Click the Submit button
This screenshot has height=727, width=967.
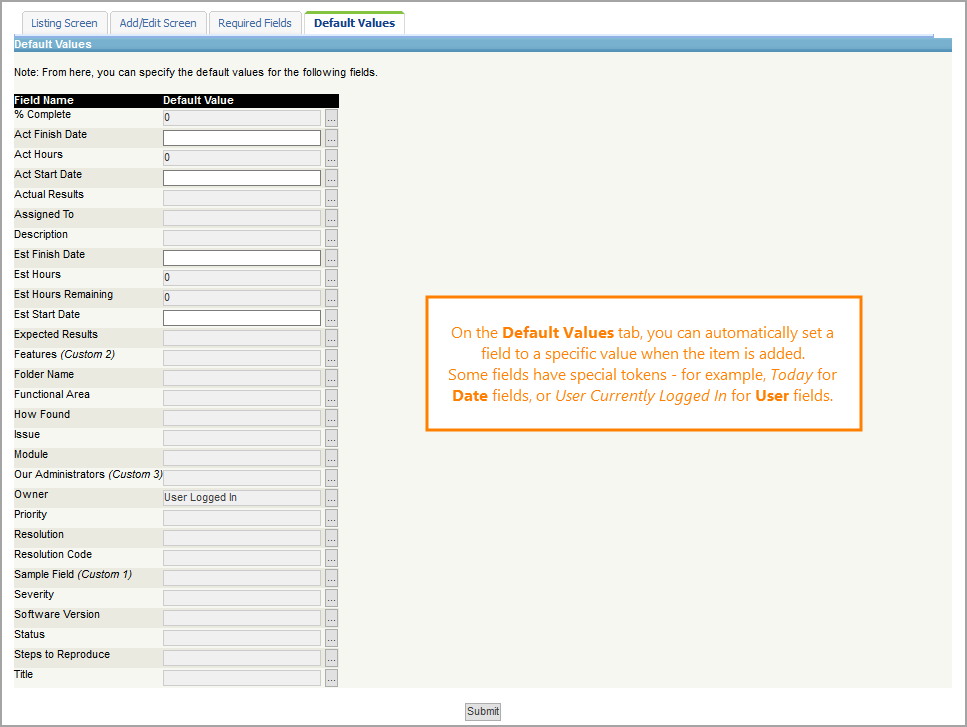pos(482,711)
